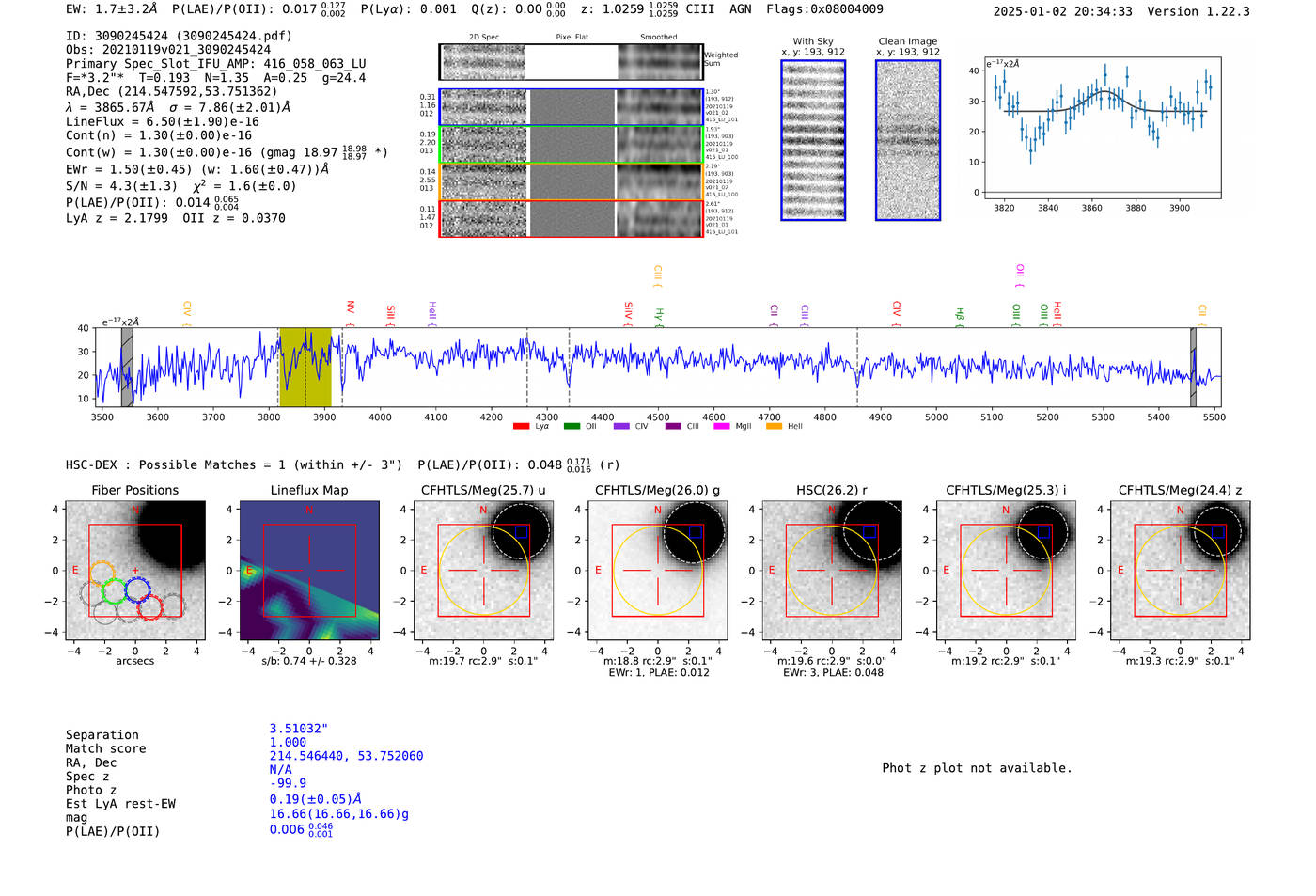Select the CFHTLS/Meg(25.3) i image
This screenshot has width=1316, height=896.
(x=1006, y=571)
